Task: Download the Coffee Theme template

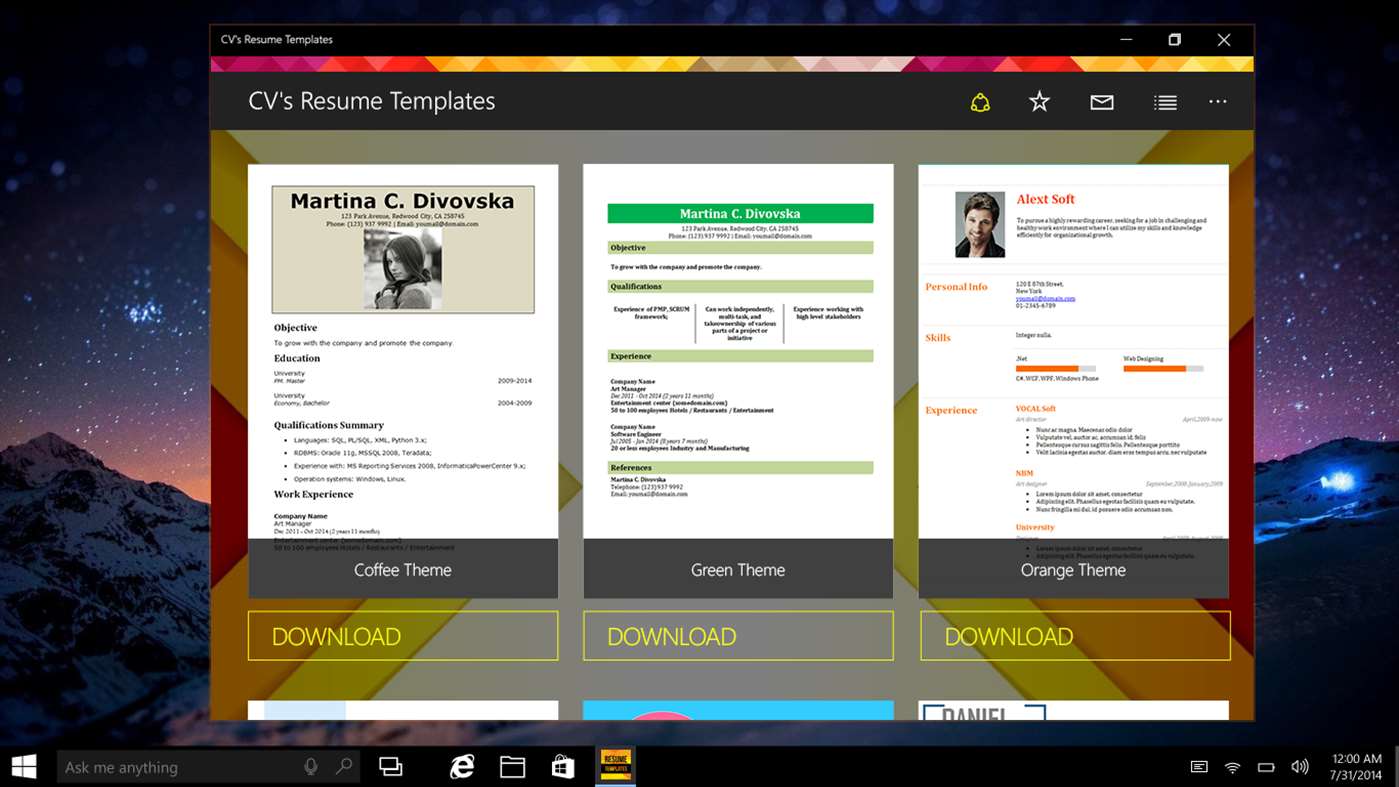Action: (403, 636)
